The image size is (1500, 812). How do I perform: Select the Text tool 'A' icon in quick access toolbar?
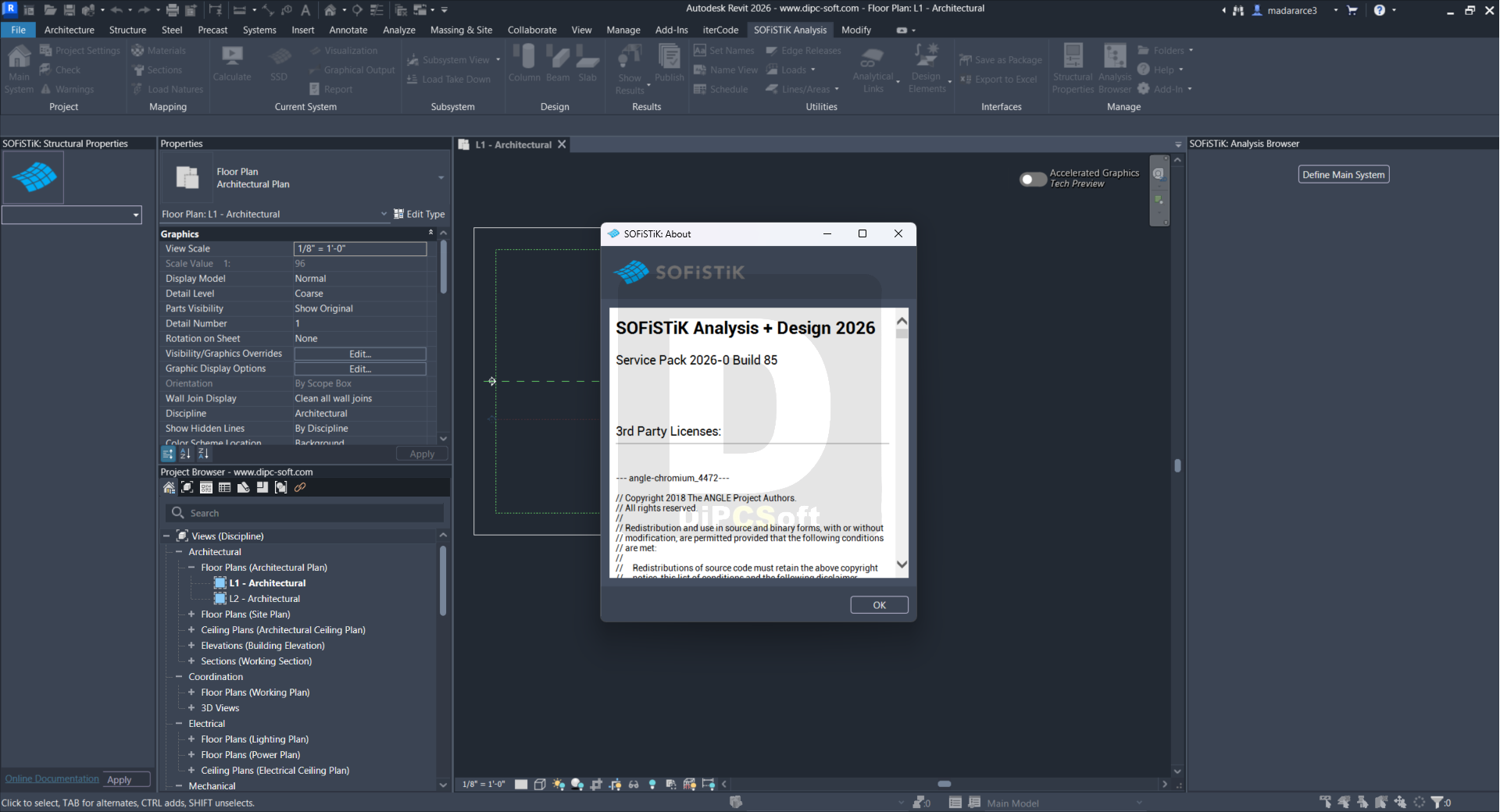[305, 10]
